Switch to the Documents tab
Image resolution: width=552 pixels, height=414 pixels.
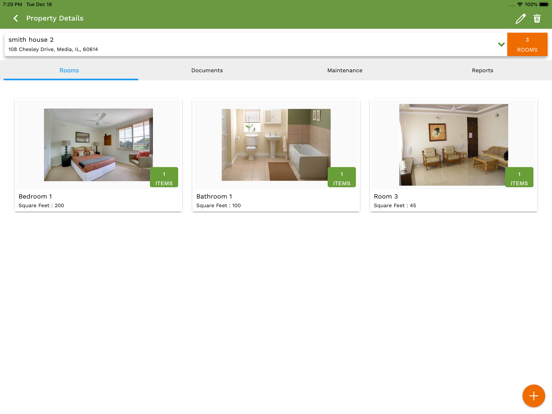[x=207, y=70]
